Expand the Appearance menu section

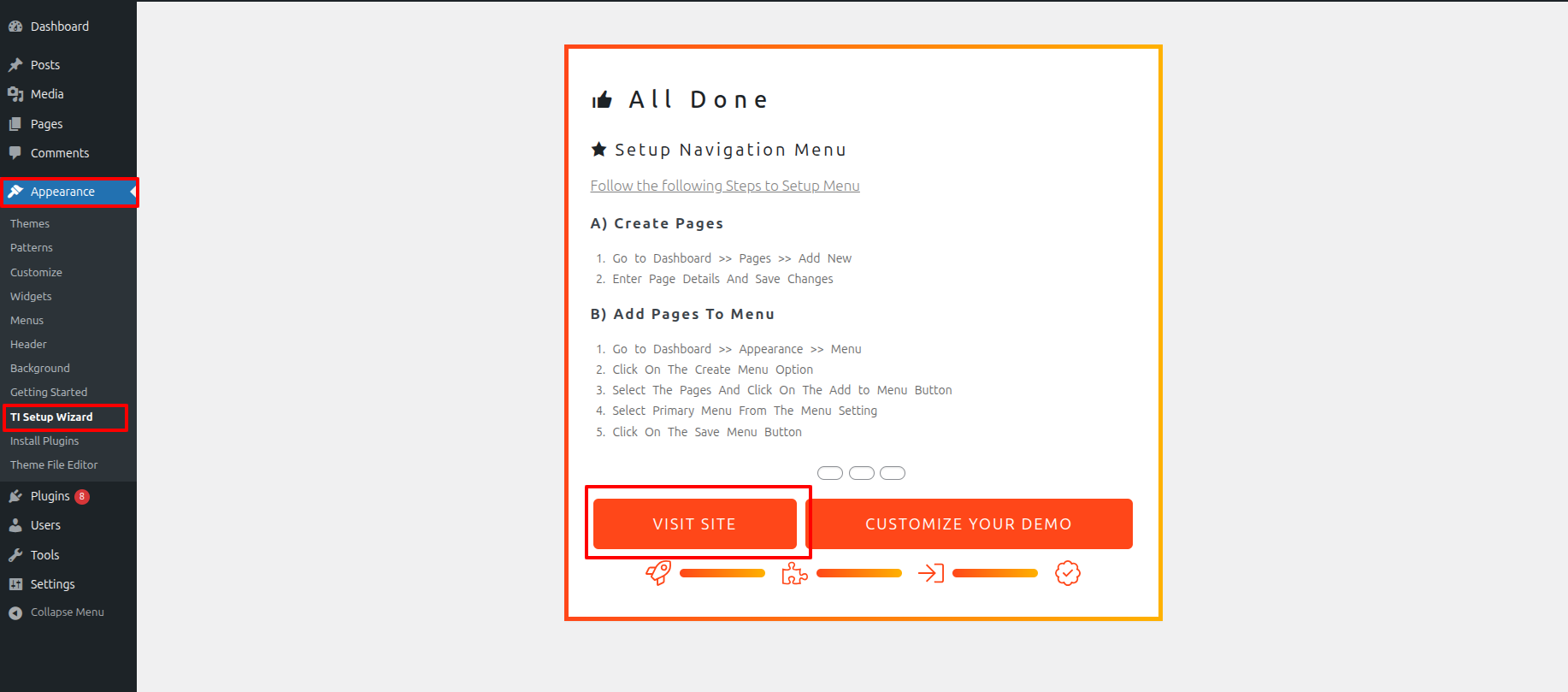click(x=62, y=192)
